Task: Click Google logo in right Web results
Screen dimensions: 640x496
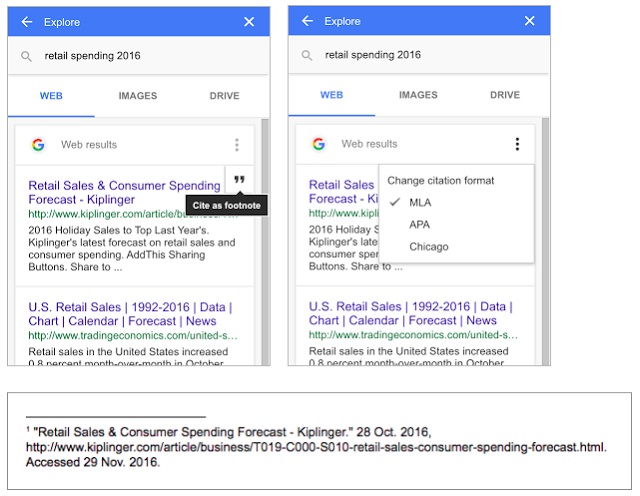Action: coord(318,144)
